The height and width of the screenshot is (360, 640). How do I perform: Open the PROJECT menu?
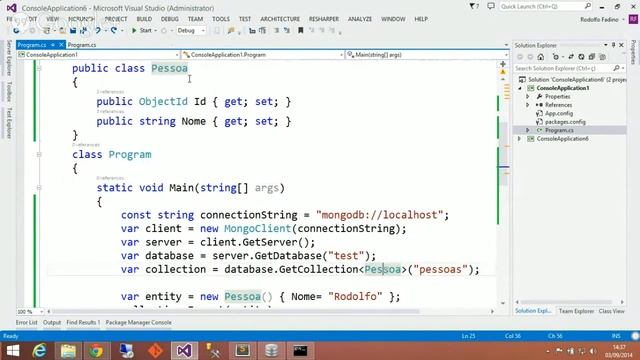point(116,19)
